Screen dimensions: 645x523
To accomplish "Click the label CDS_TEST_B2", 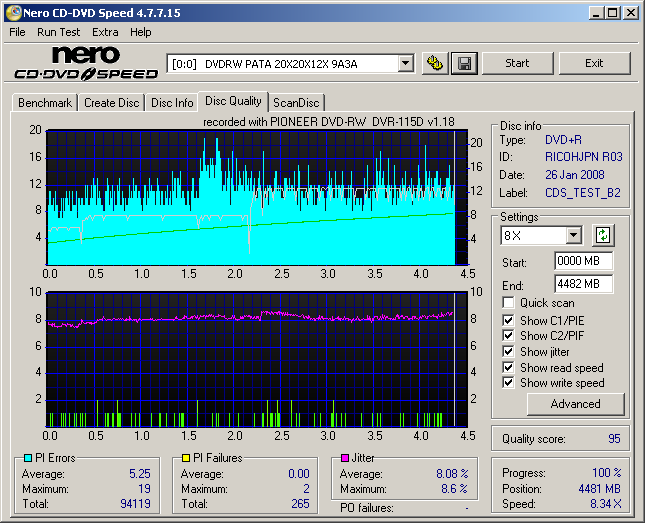I will 583,193.
